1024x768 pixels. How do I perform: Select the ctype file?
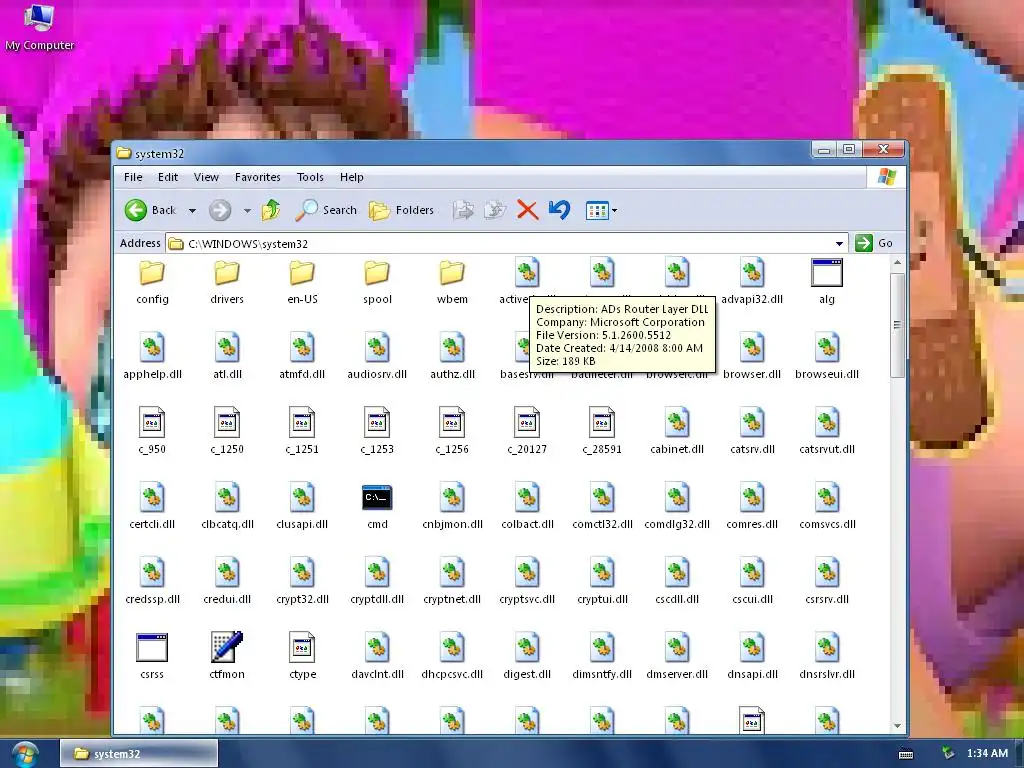[302, 658]
